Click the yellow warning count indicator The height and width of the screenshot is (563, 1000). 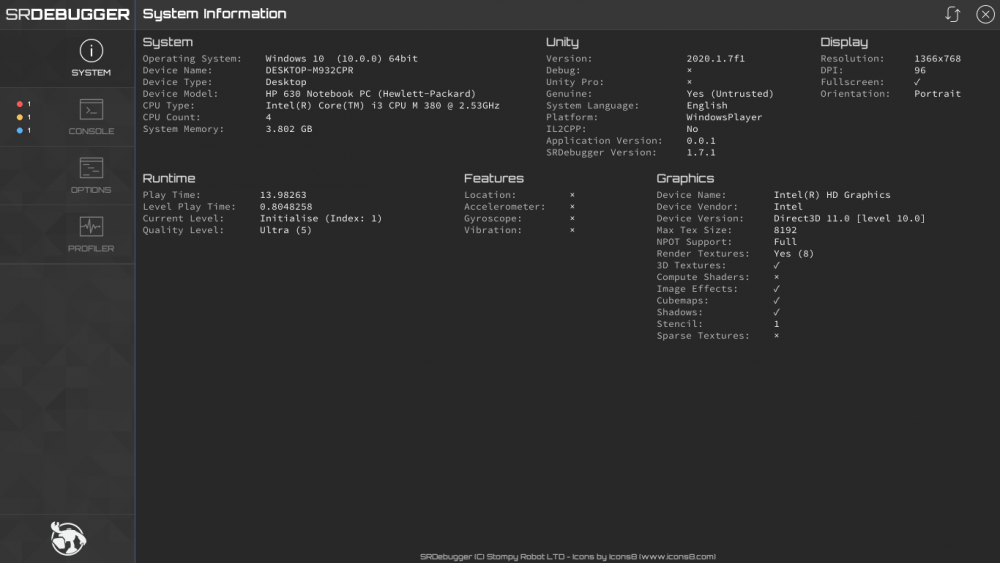pyautogui.click(x=24, y=117)
